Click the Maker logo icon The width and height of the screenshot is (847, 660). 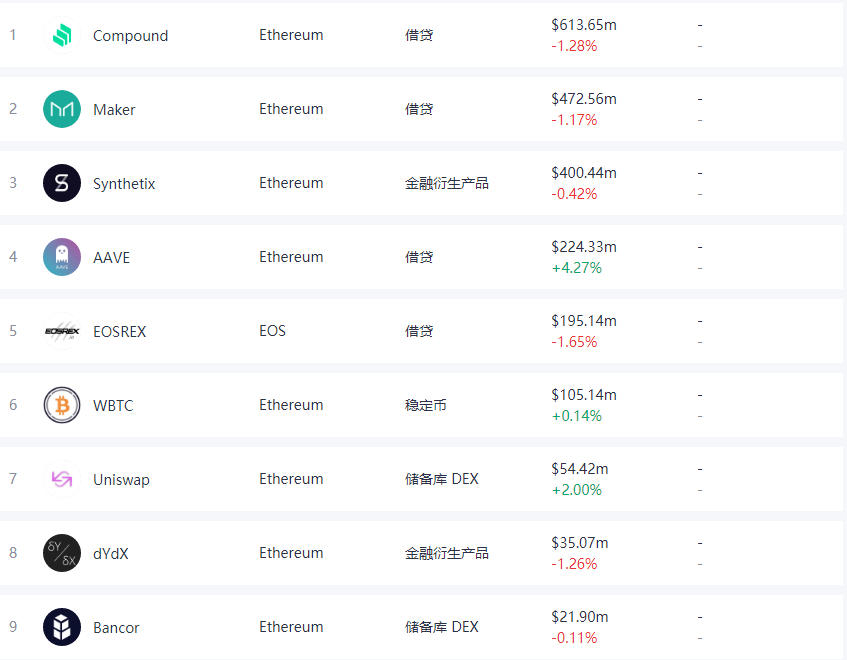pos(62,109)
